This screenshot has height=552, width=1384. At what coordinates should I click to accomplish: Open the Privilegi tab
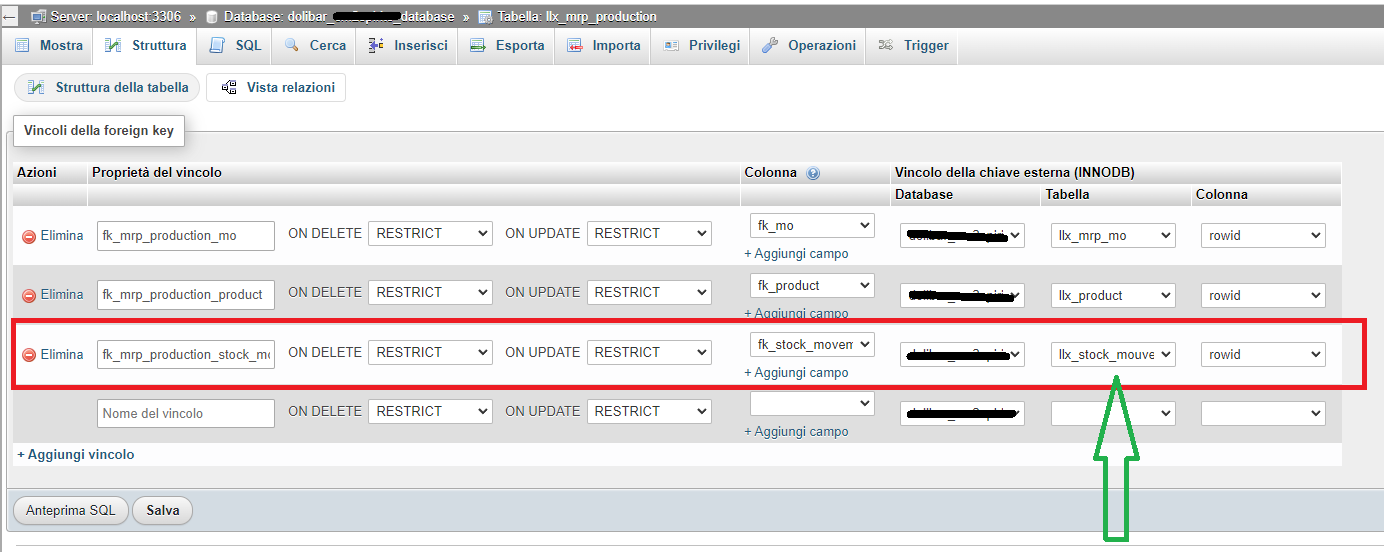point(701,46)
